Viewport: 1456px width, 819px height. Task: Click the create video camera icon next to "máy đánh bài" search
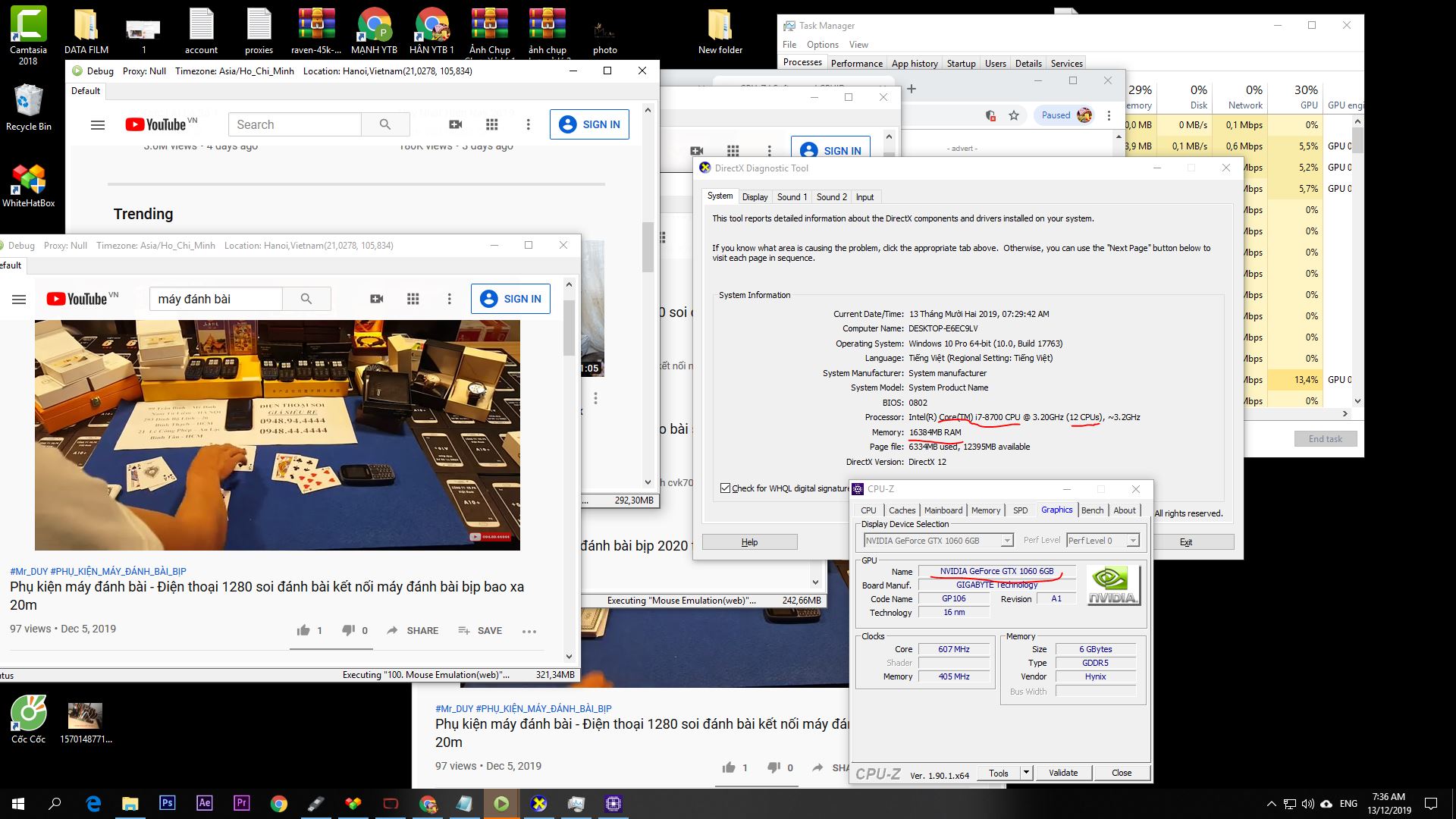(377, 299)
